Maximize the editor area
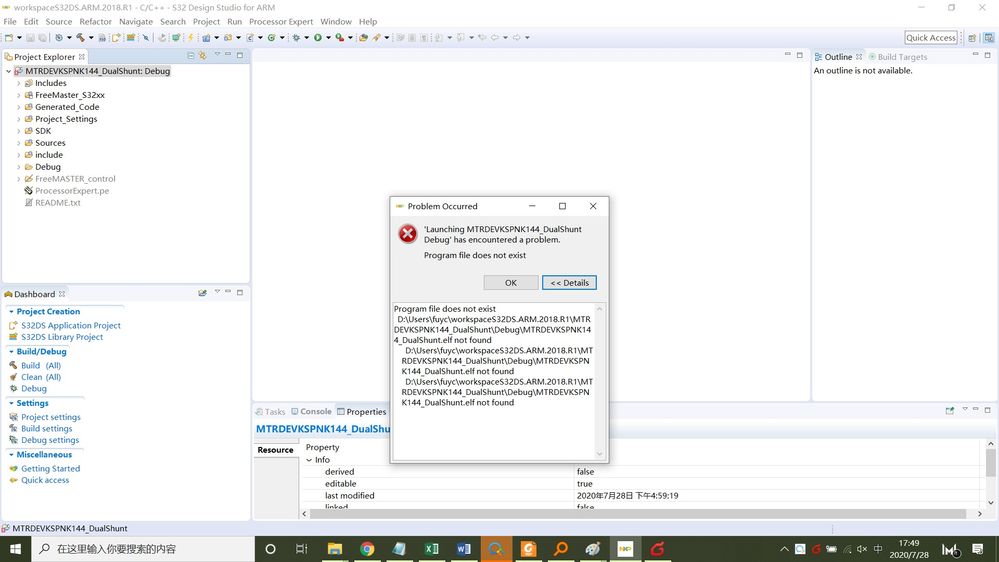The image size is (999, 562). click(x=800, y=55)
